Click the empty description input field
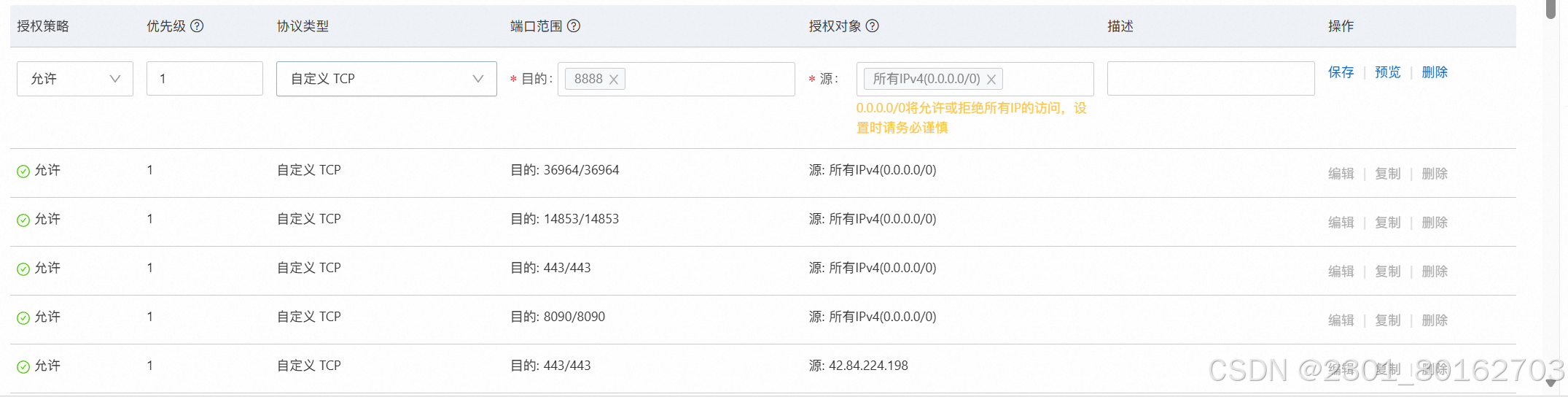The width and height of the screenshot is (1568, 397). point(1211,79)
